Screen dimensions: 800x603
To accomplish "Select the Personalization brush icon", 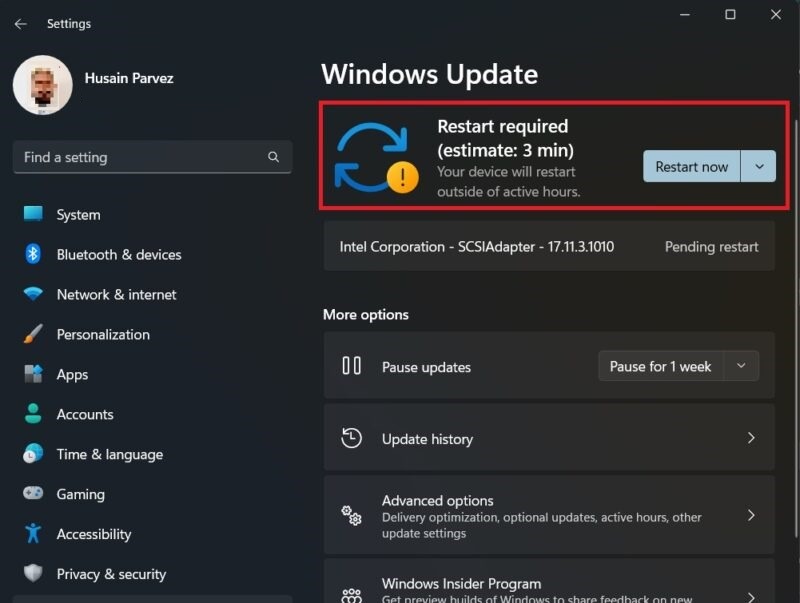I will pos(33,334).
